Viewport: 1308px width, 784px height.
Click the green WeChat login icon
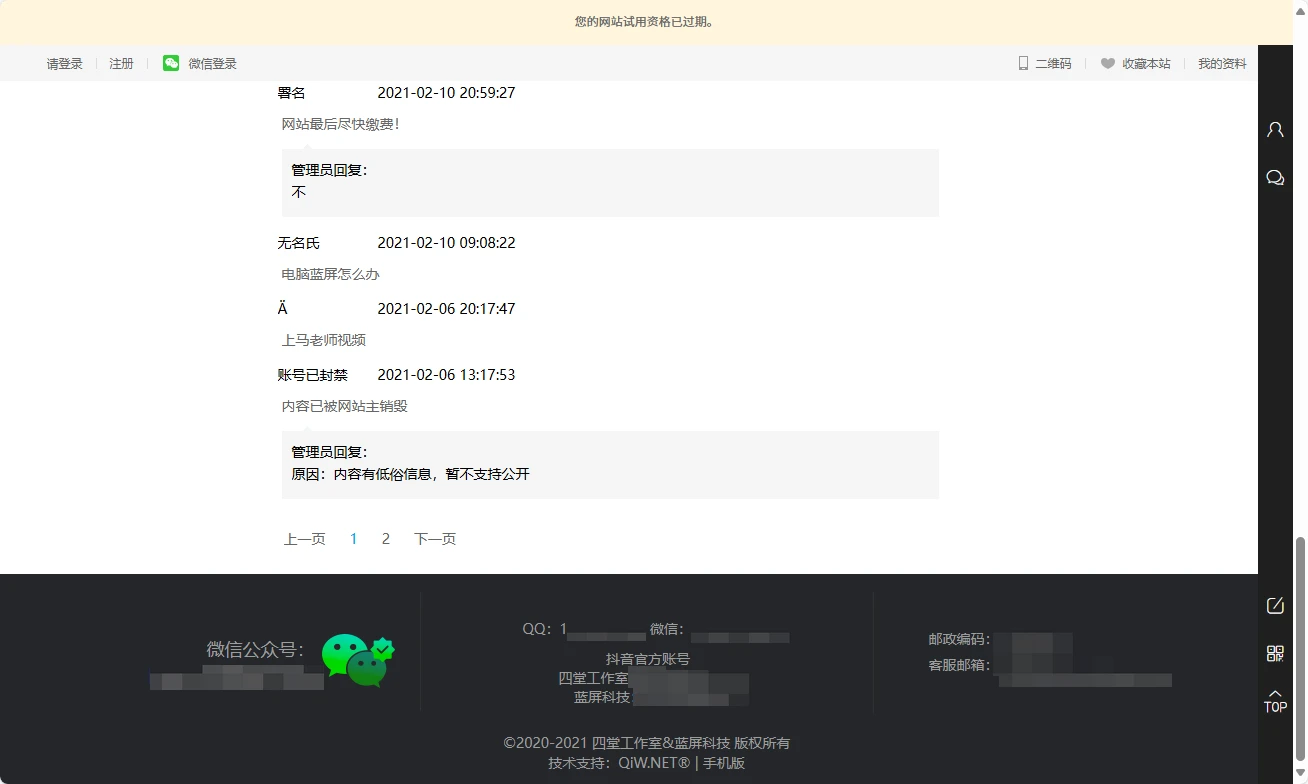pos(171,63)
